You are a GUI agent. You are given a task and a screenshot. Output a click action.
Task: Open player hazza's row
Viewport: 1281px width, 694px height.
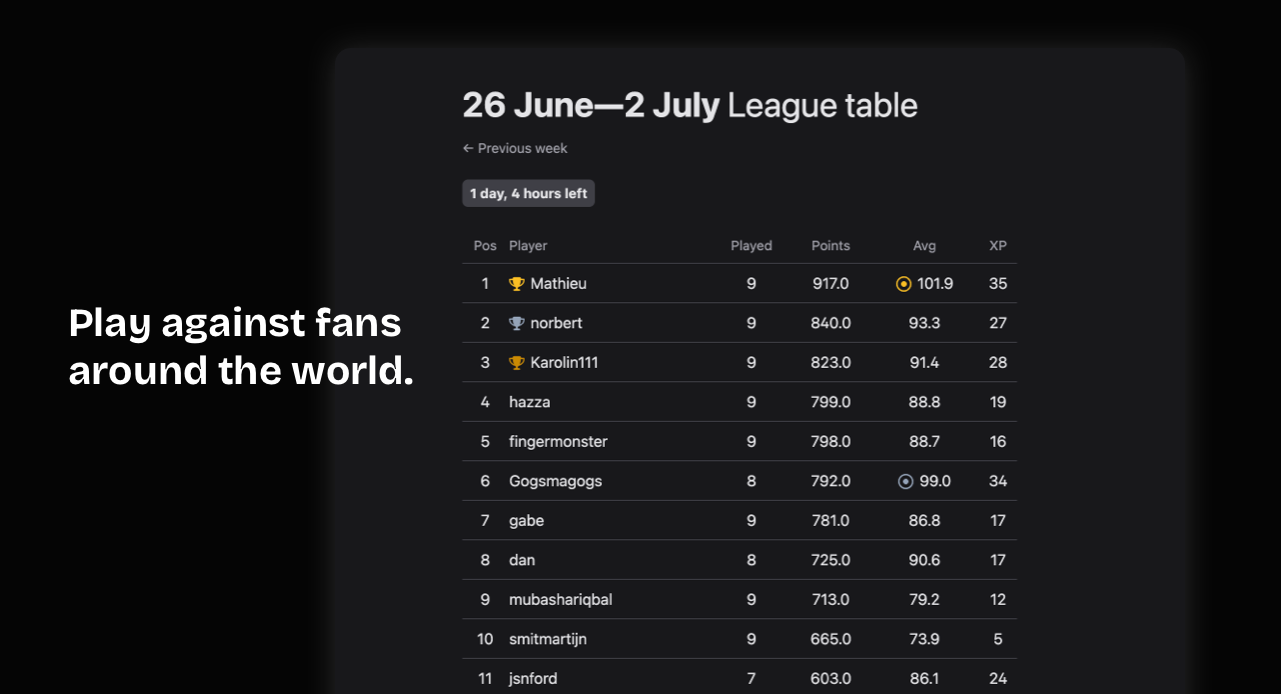[x=739, y=402]
